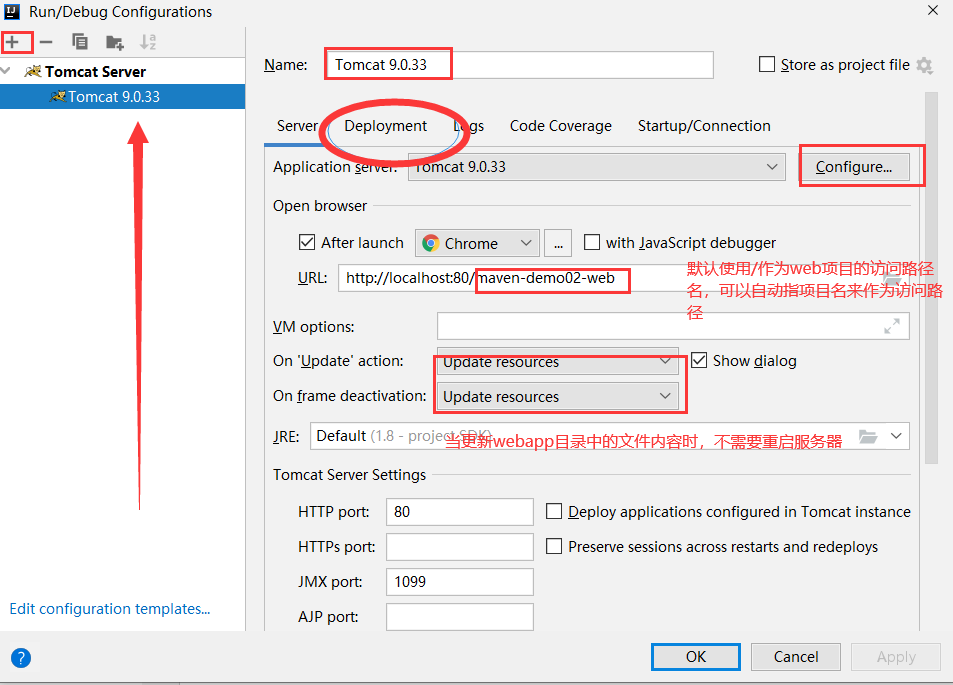The image size is (953, 685).
Task: Collapse the Tomcat Server tree node
Action: [x=6, y=71]
